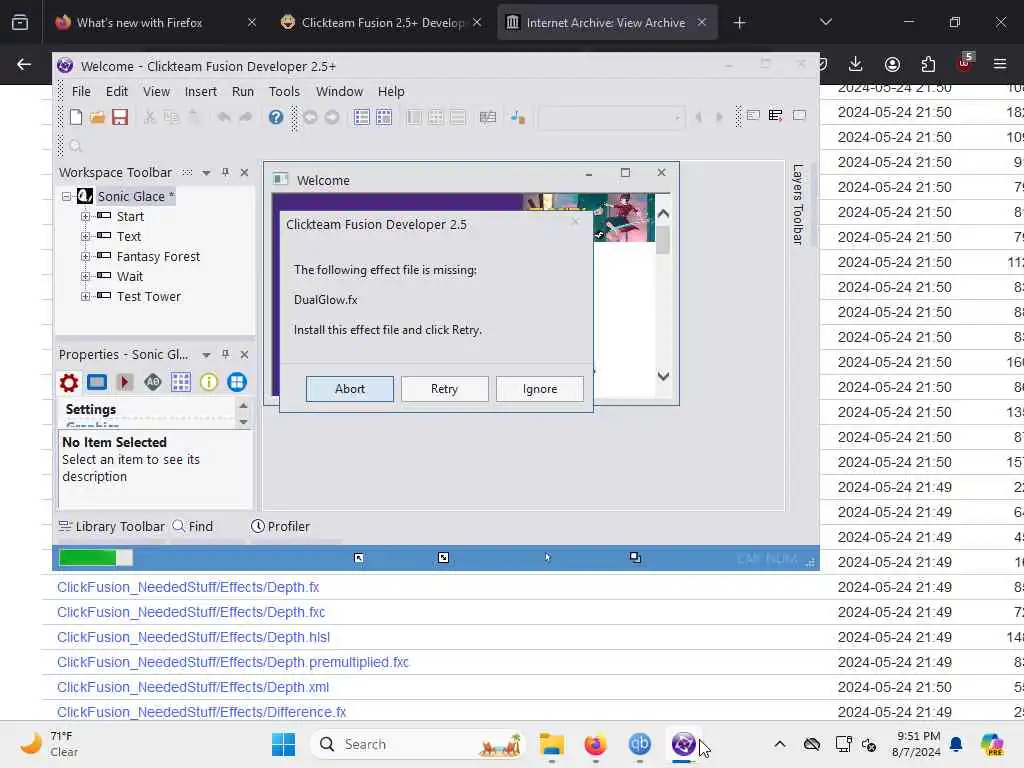Open the empty combo box in the toolbar

611,118
